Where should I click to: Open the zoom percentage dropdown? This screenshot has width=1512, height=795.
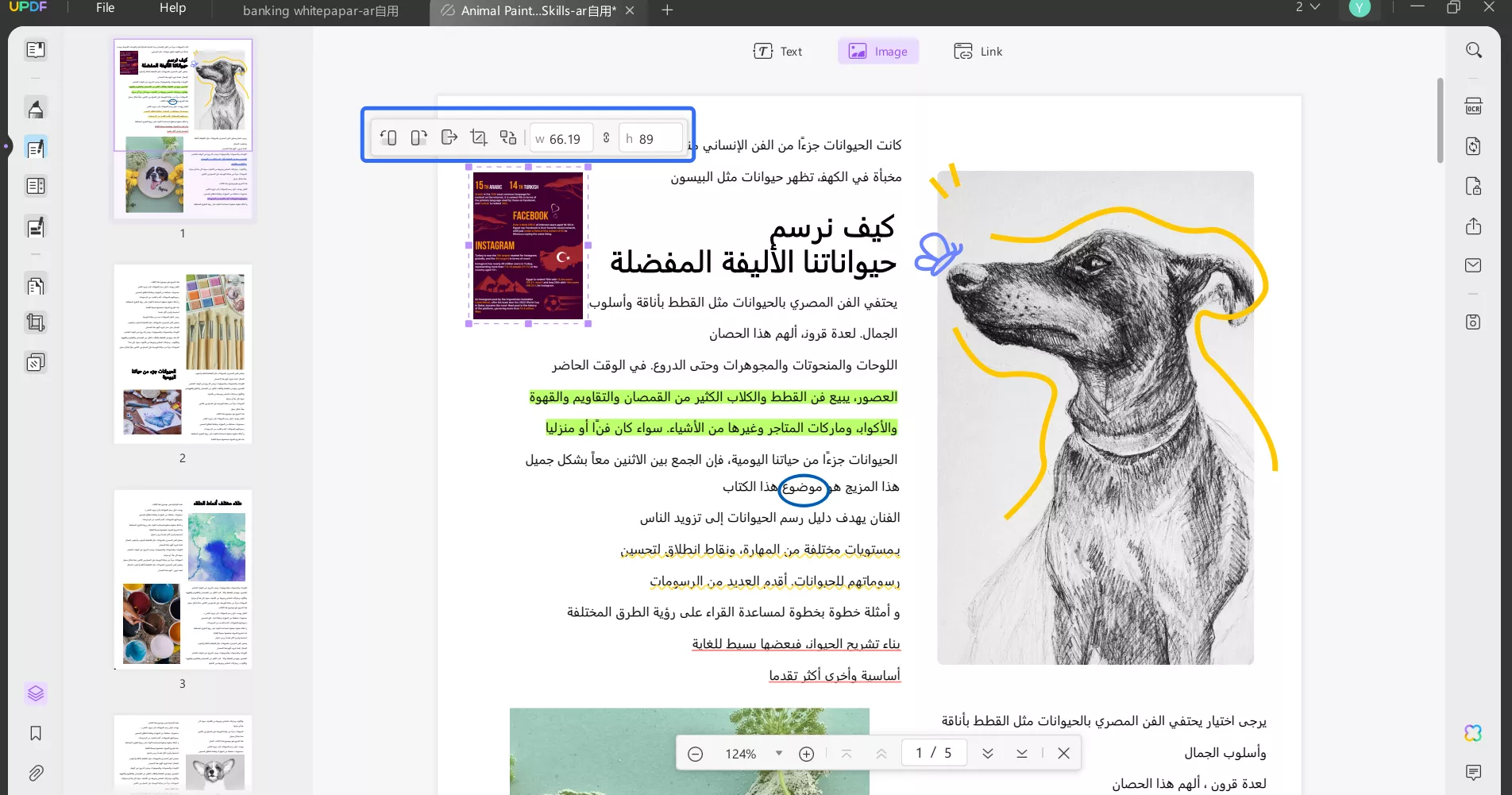[x=778, y=753]
